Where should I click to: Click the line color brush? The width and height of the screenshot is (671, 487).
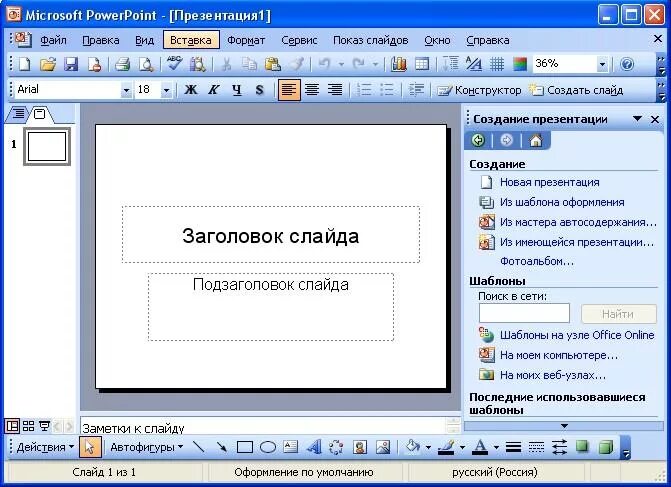pos(446,447)
